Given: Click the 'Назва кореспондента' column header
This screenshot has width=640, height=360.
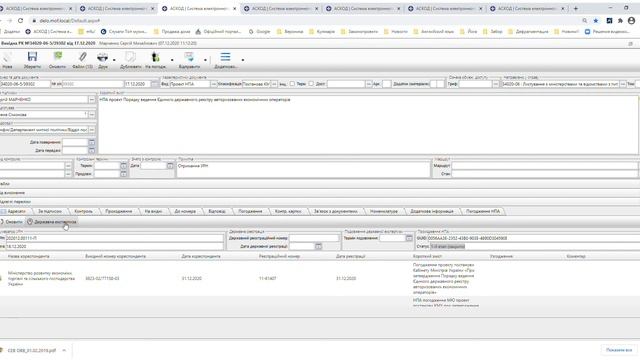Looking at the screenshot, I should tap(29, 256).
